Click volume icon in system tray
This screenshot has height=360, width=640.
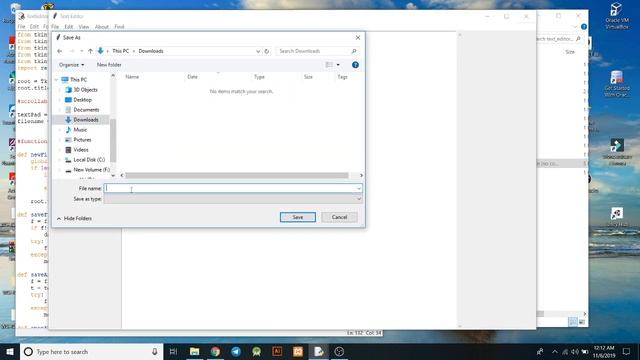(x=575, y=351)
